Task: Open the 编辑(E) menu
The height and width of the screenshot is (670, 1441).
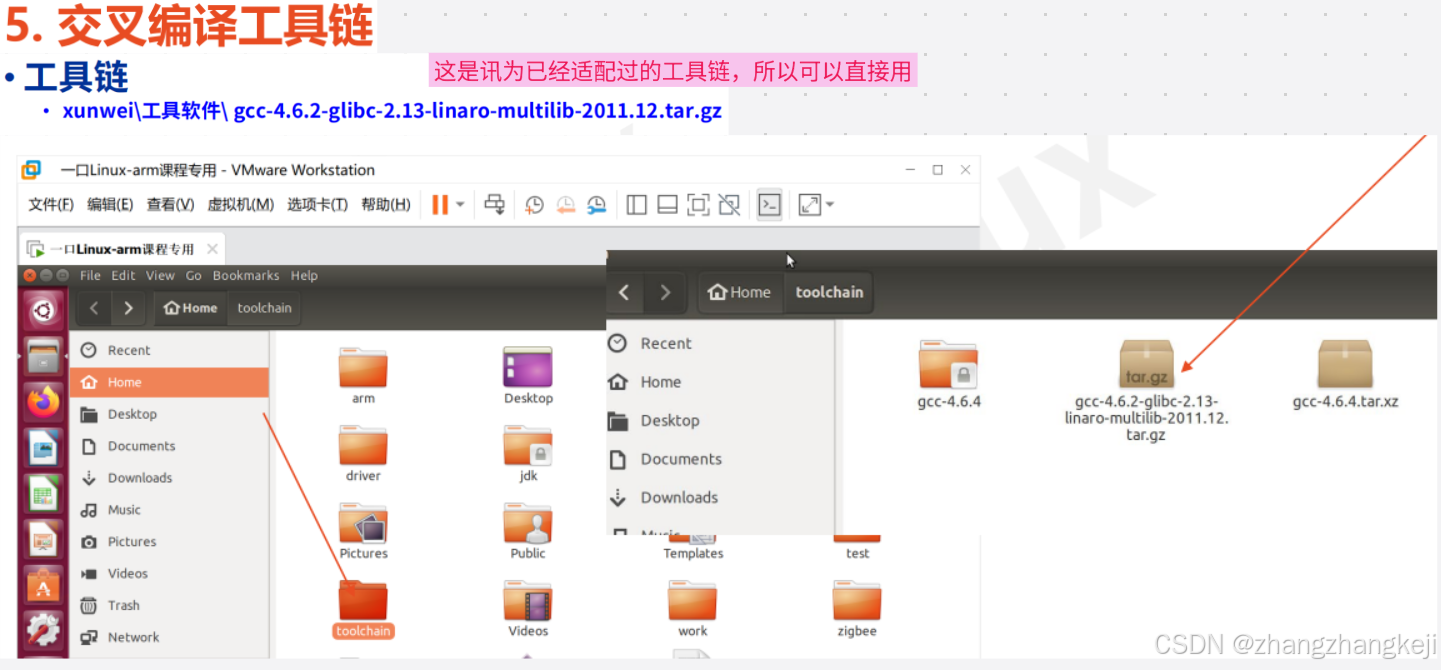Action: [110, 204]
